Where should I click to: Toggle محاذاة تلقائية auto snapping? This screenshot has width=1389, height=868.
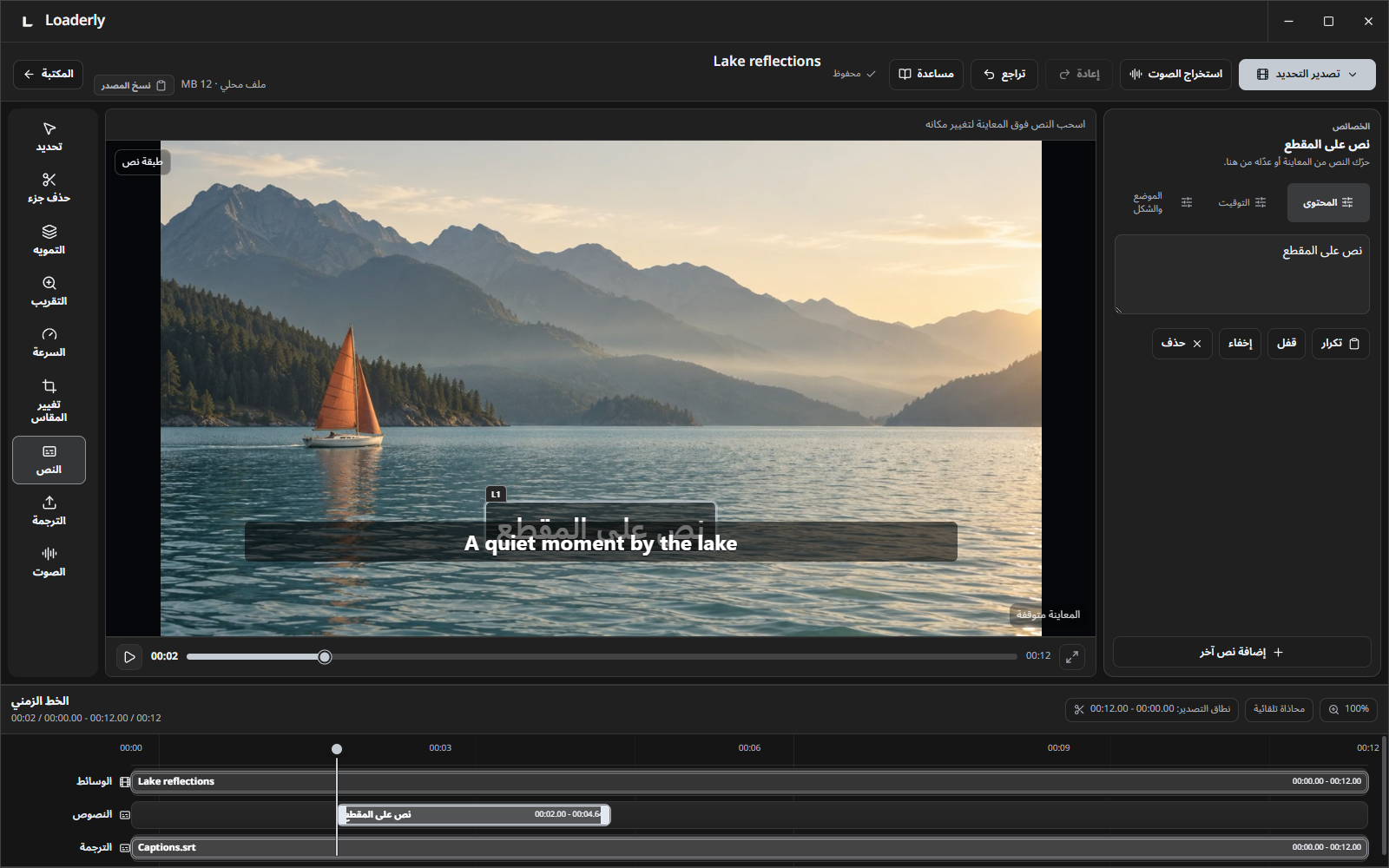1279,710
